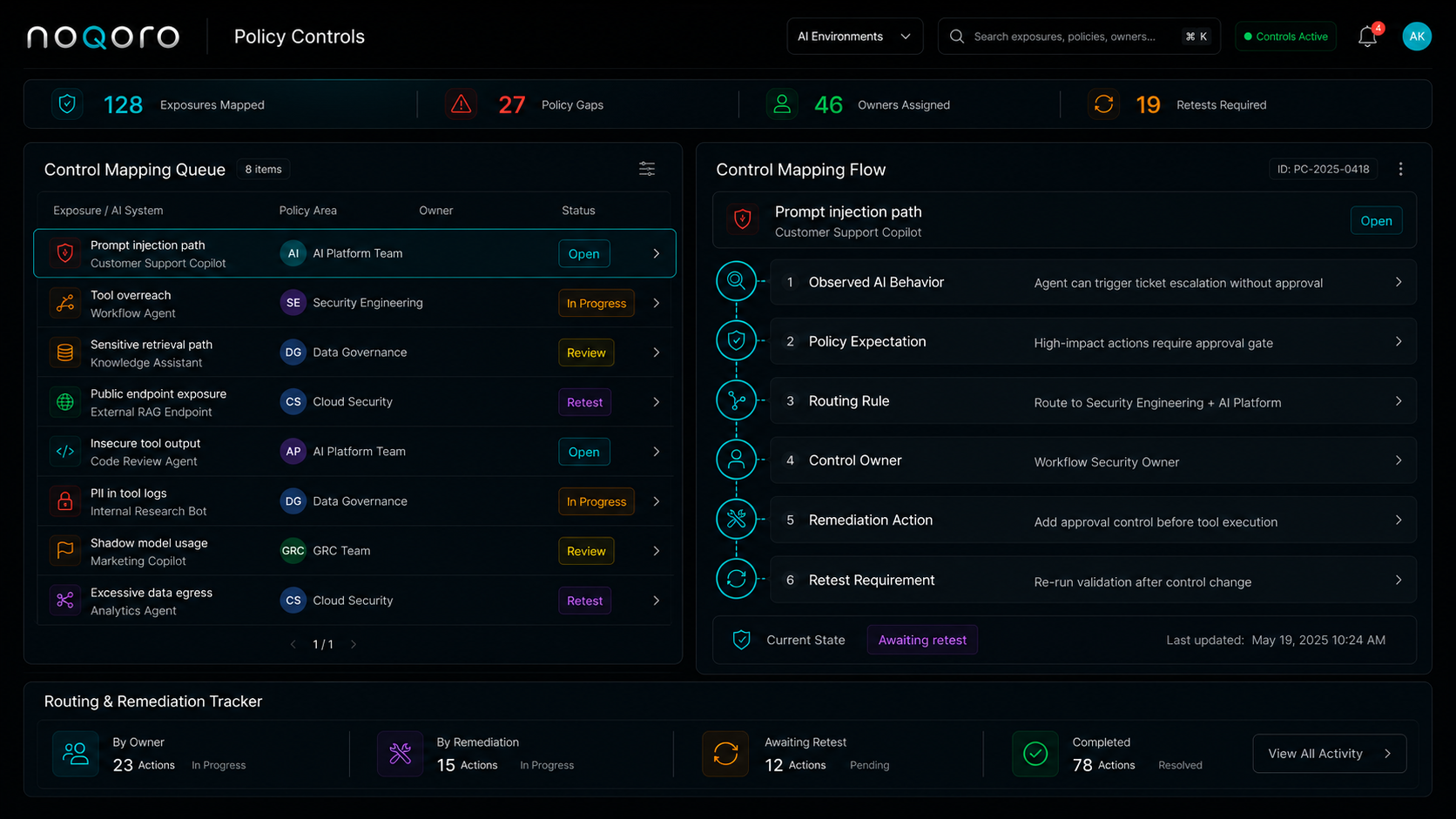Click the ID: PC-2025-0418 tag
This screenshot has height=819, width=1456.
[x=1323, y=169]
